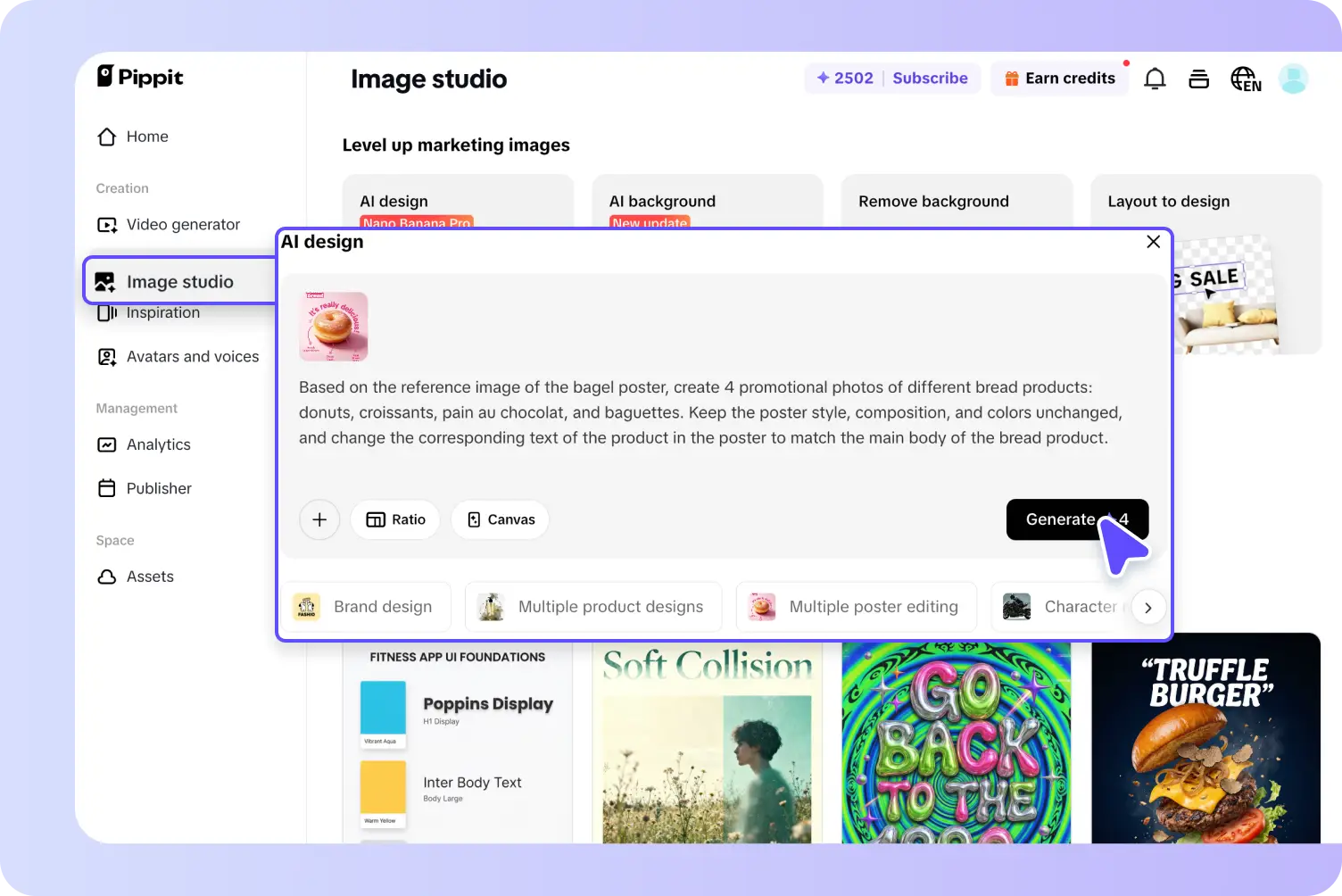
Task: Add a reference image with the plus button
Action: 319,519
